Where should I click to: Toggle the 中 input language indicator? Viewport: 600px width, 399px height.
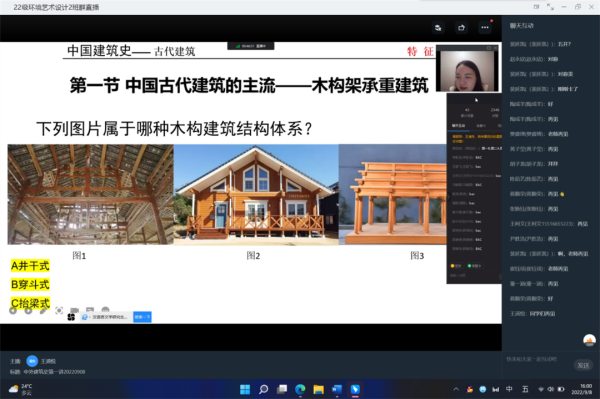tap(509, 389)
